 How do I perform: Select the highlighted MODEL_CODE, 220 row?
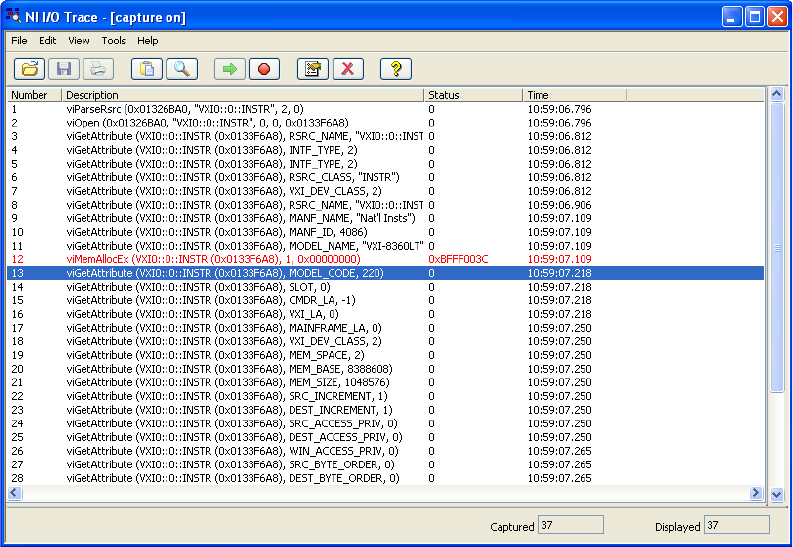click(x=385, y=273)
